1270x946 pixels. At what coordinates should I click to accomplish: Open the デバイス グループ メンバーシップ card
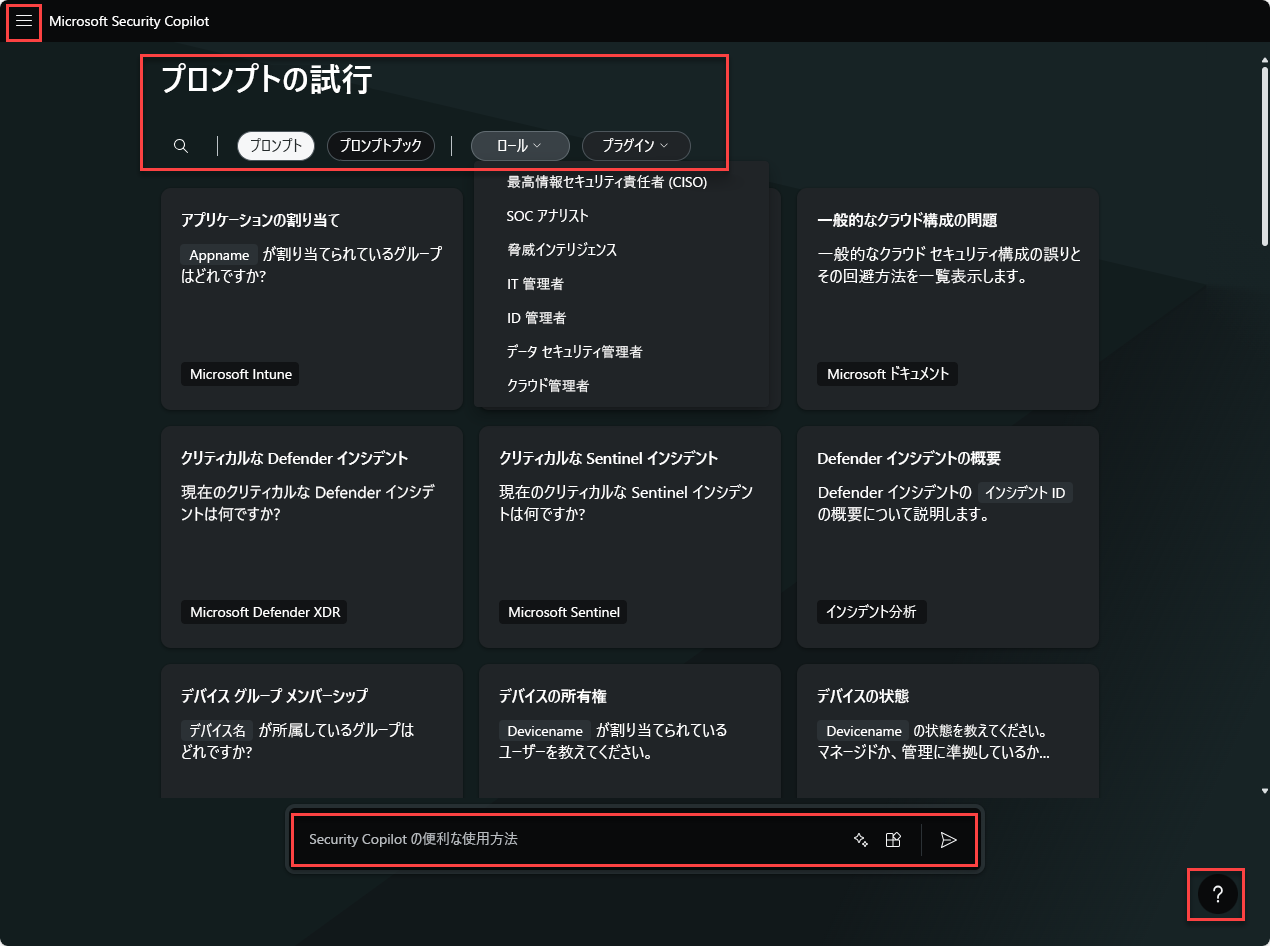tap(312, 731)
